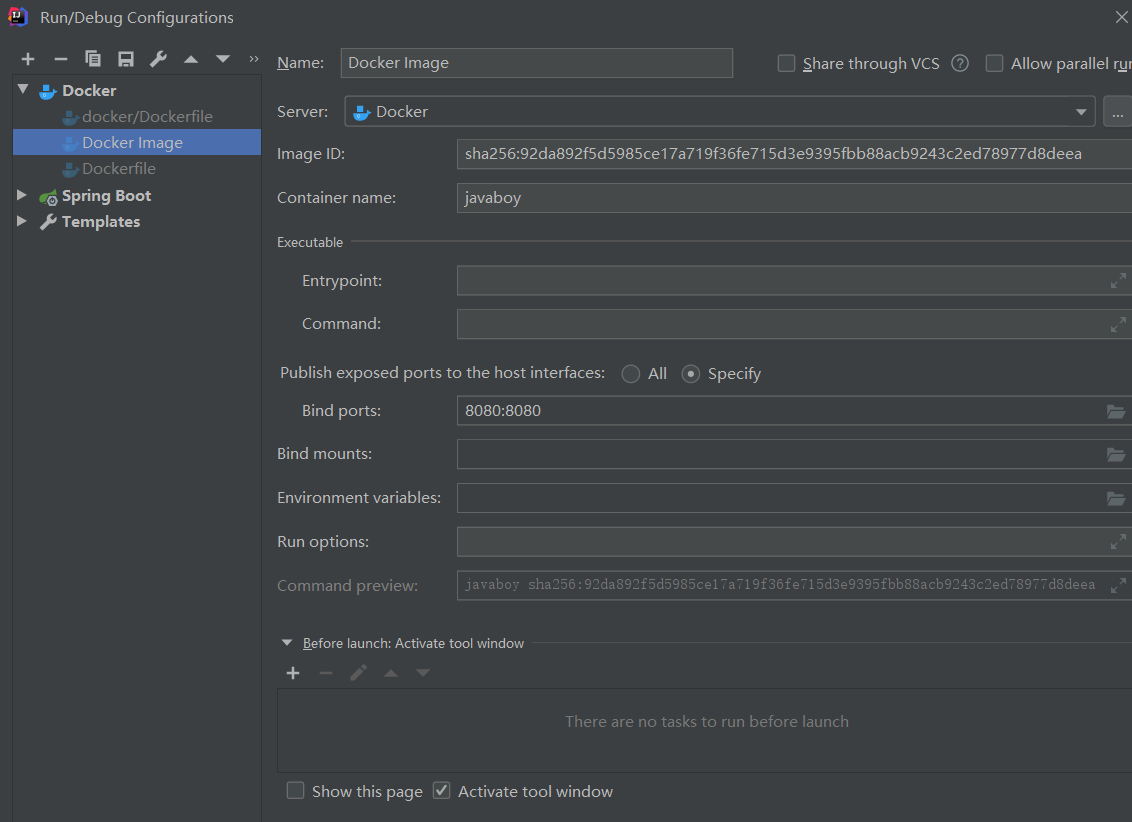
Task: Open the help icon beside Share through VCS
Action: coord(960,64)
